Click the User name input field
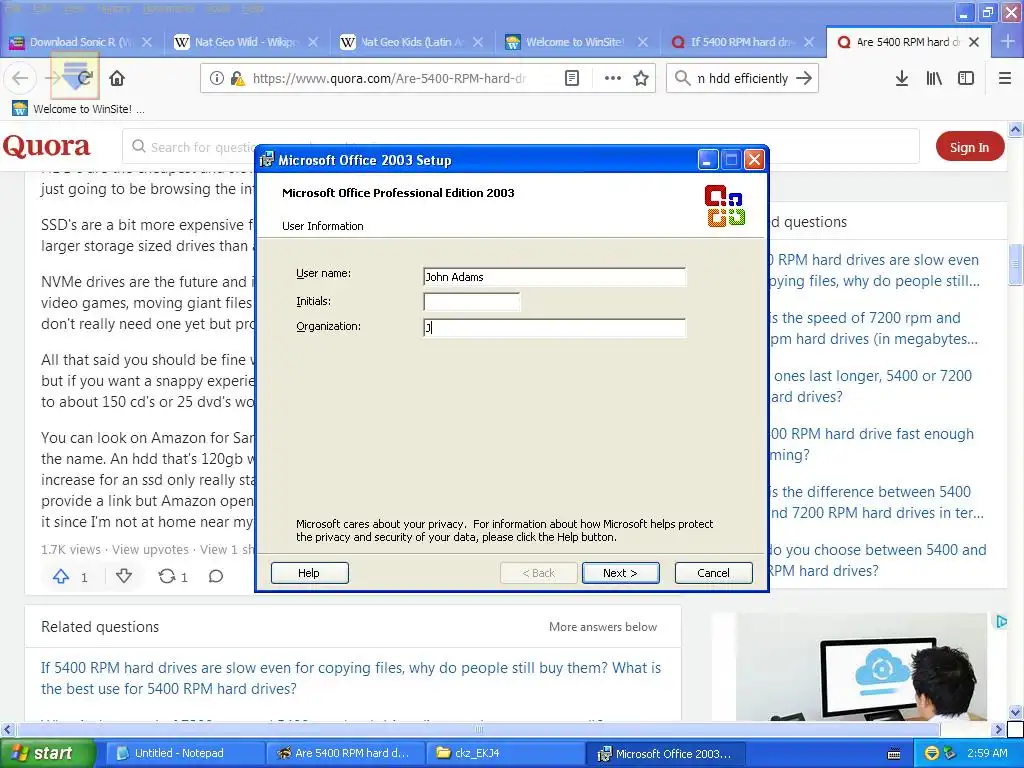1024x768 pixels. (x=554, y=277)
